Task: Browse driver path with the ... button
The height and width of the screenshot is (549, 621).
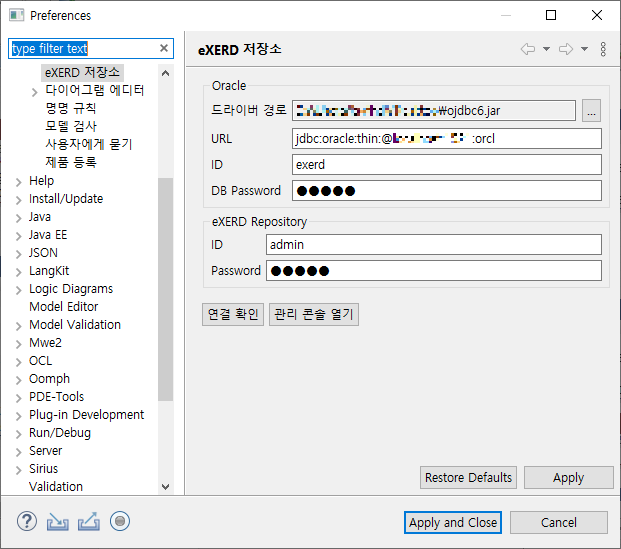Action: (x=591, y=111)
